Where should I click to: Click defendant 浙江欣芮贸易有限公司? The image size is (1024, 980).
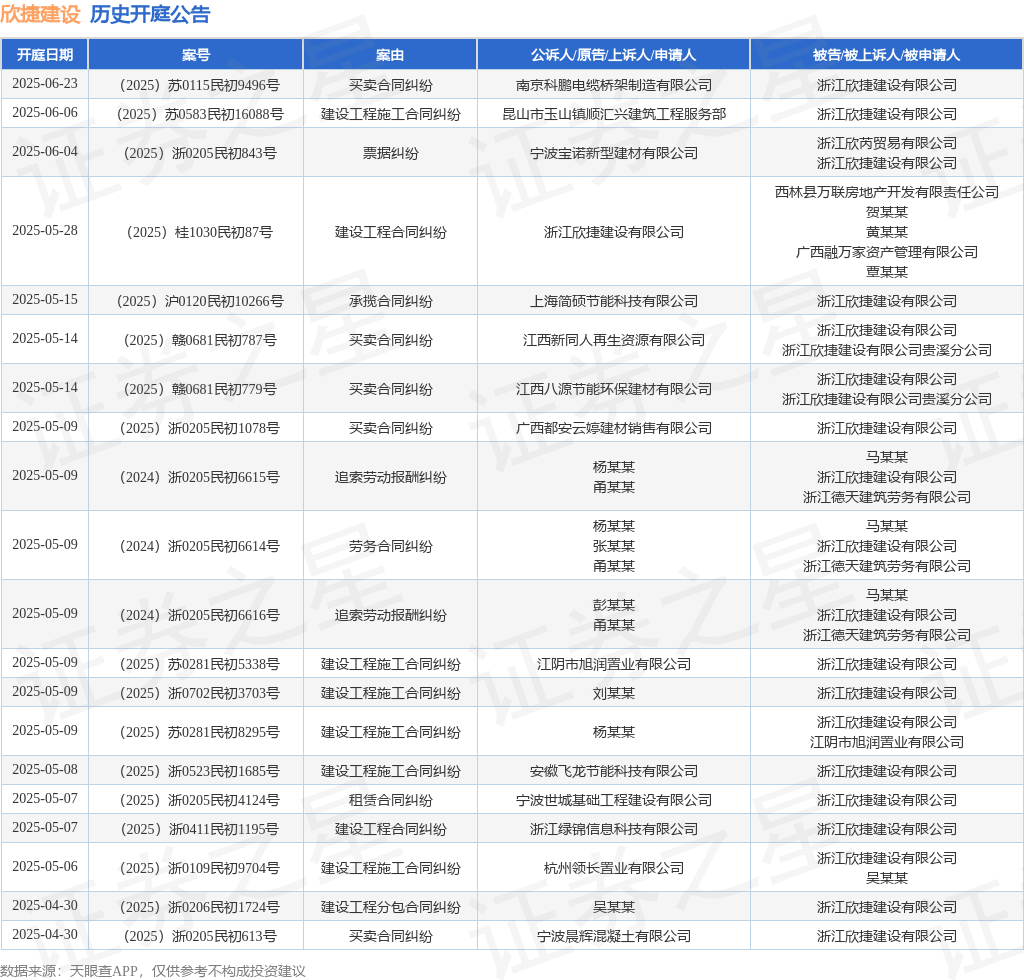click(886, 143)
